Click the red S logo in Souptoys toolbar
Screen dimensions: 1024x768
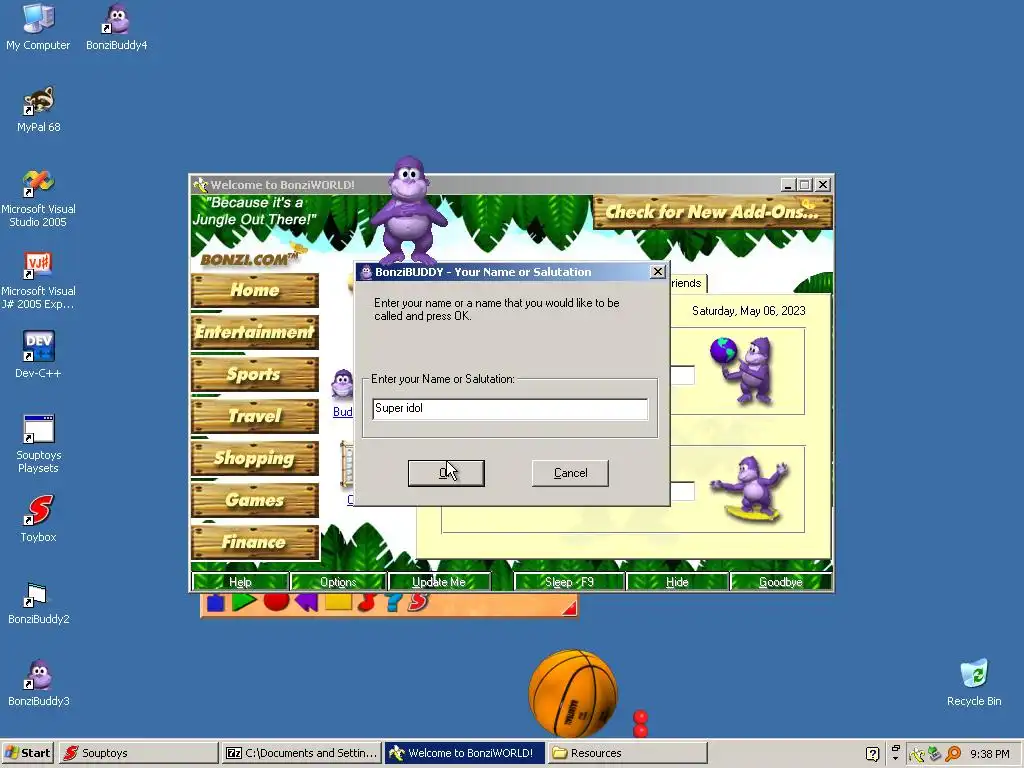point(418,601)
